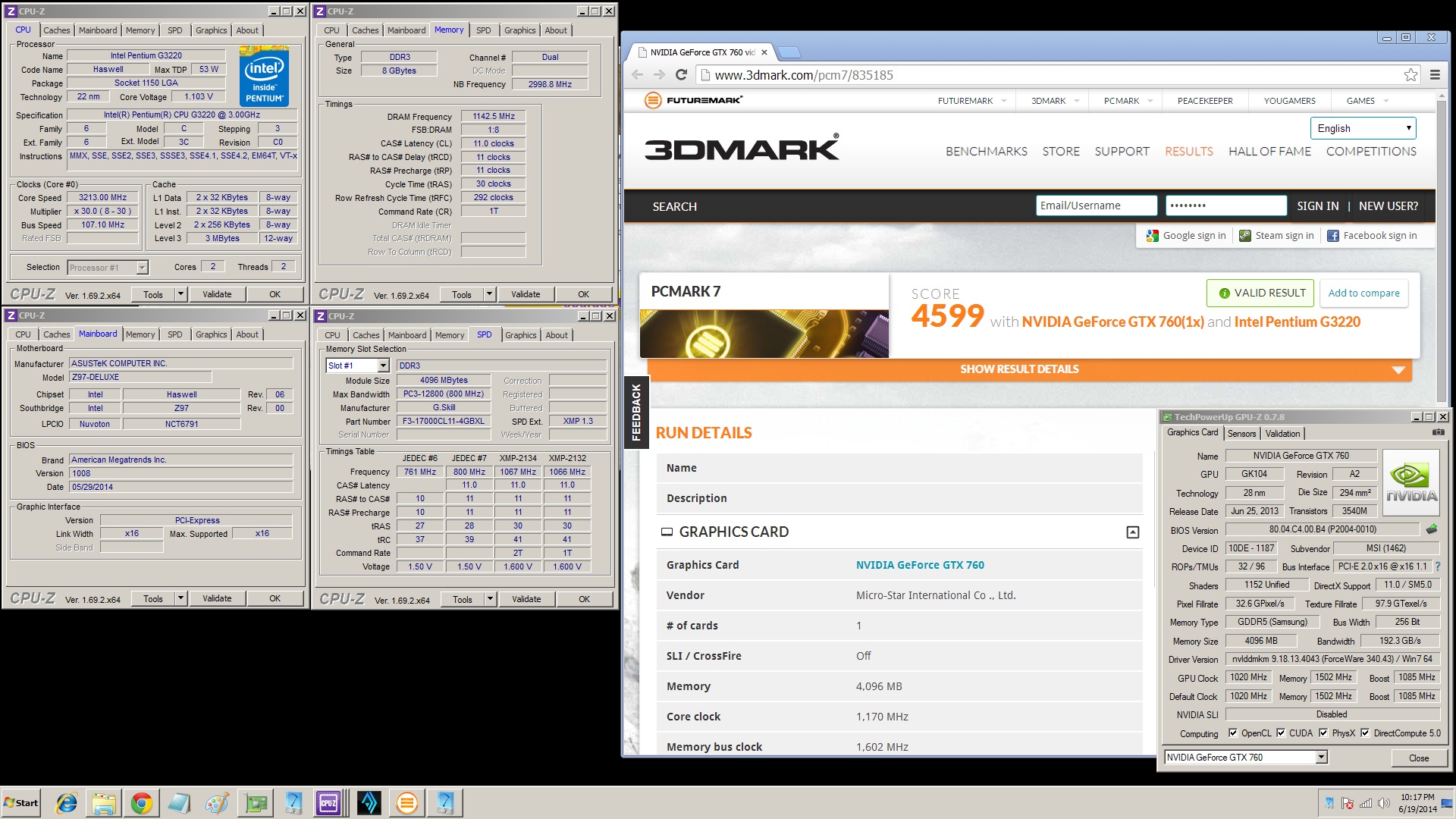Click the graphics card taskbar icon
The width and height of the screenshot is (1456, 819).
click(x=256, y=802)
